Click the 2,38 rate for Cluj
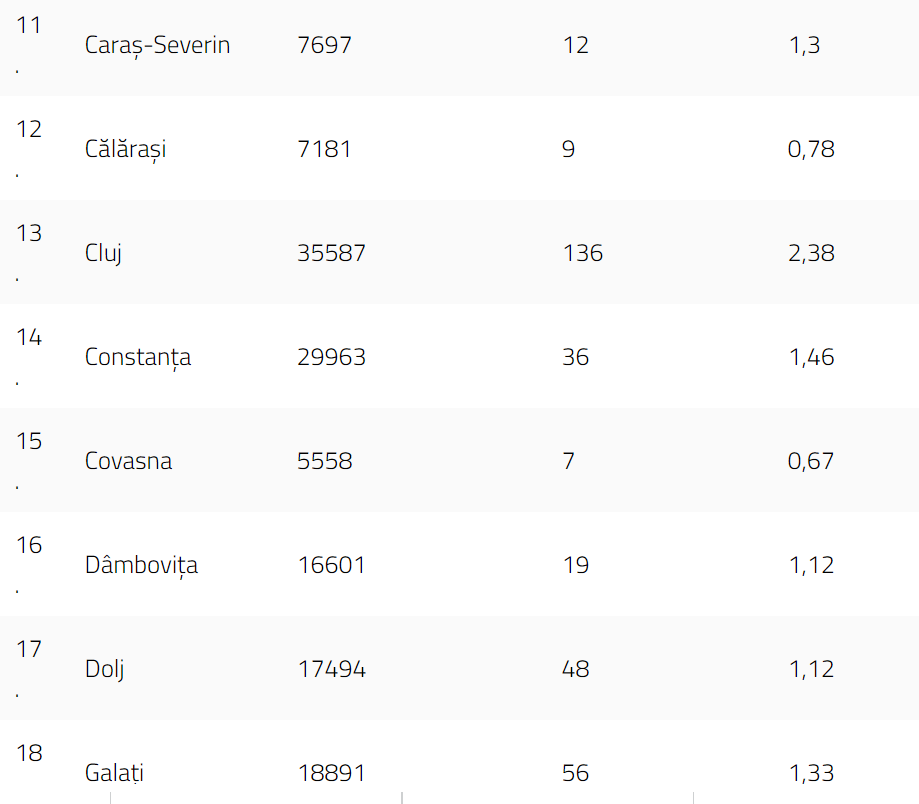Viewport: 919px width, 804px height. [x=811, y=253]
